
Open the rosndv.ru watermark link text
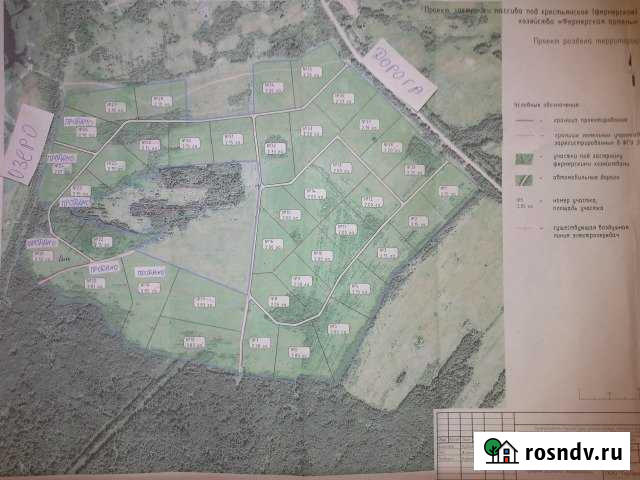(569, 449)
